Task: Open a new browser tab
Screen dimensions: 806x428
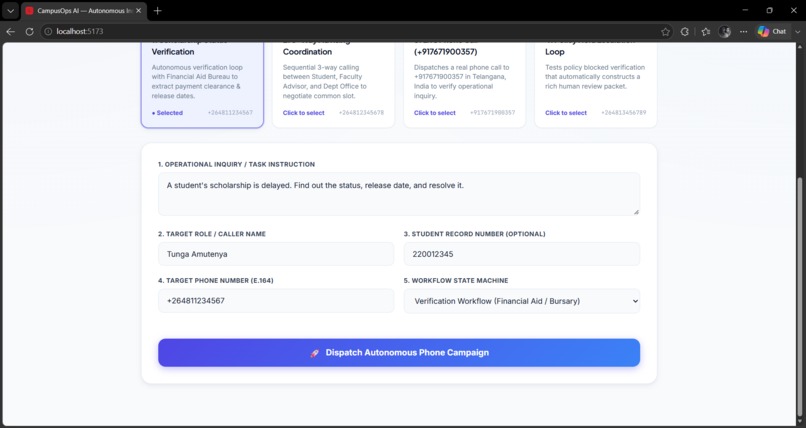Action: point(157,10)
